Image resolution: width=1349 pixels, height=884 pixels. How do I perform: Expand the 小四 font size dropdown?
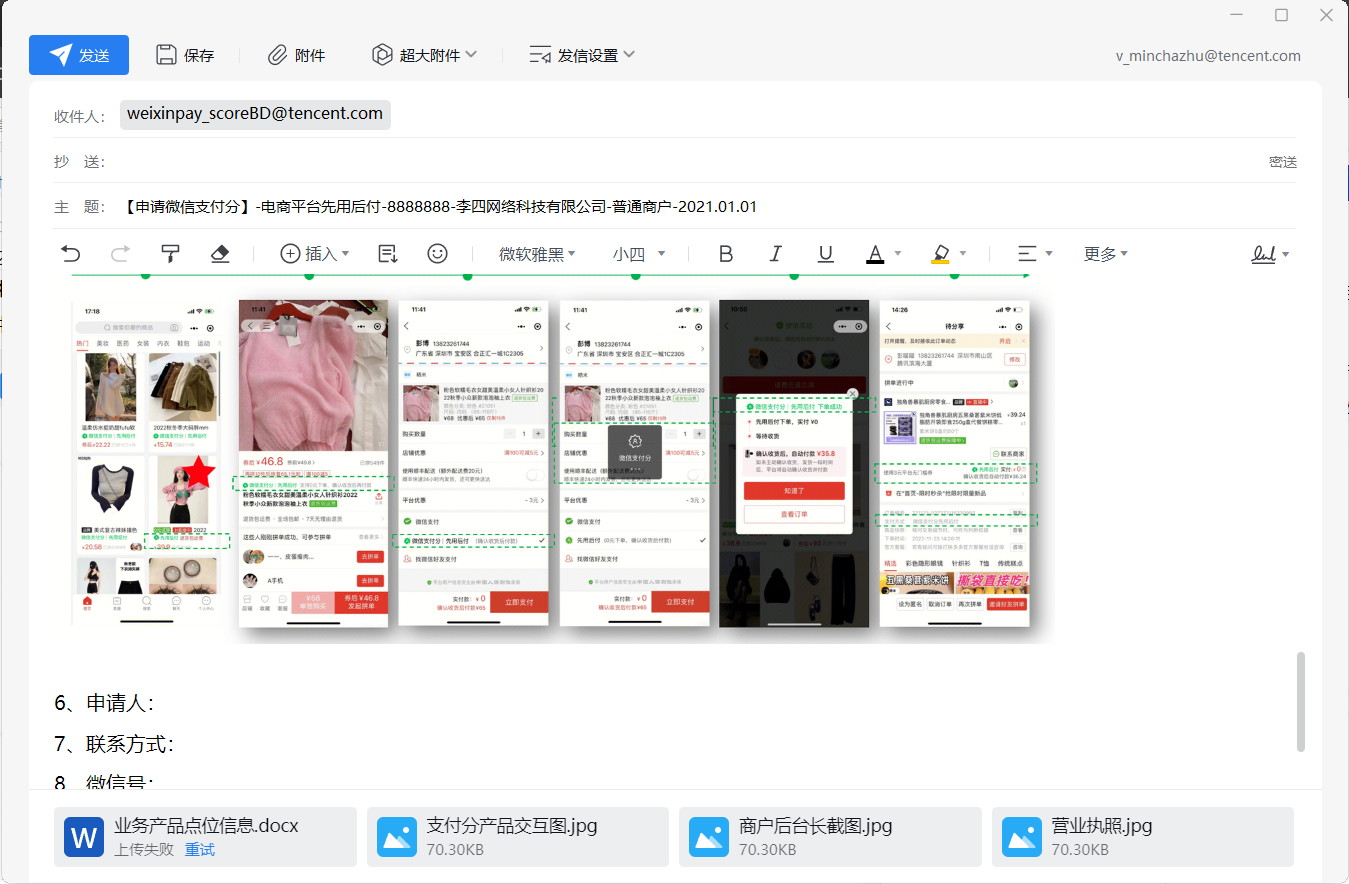[x=639, y=254]
